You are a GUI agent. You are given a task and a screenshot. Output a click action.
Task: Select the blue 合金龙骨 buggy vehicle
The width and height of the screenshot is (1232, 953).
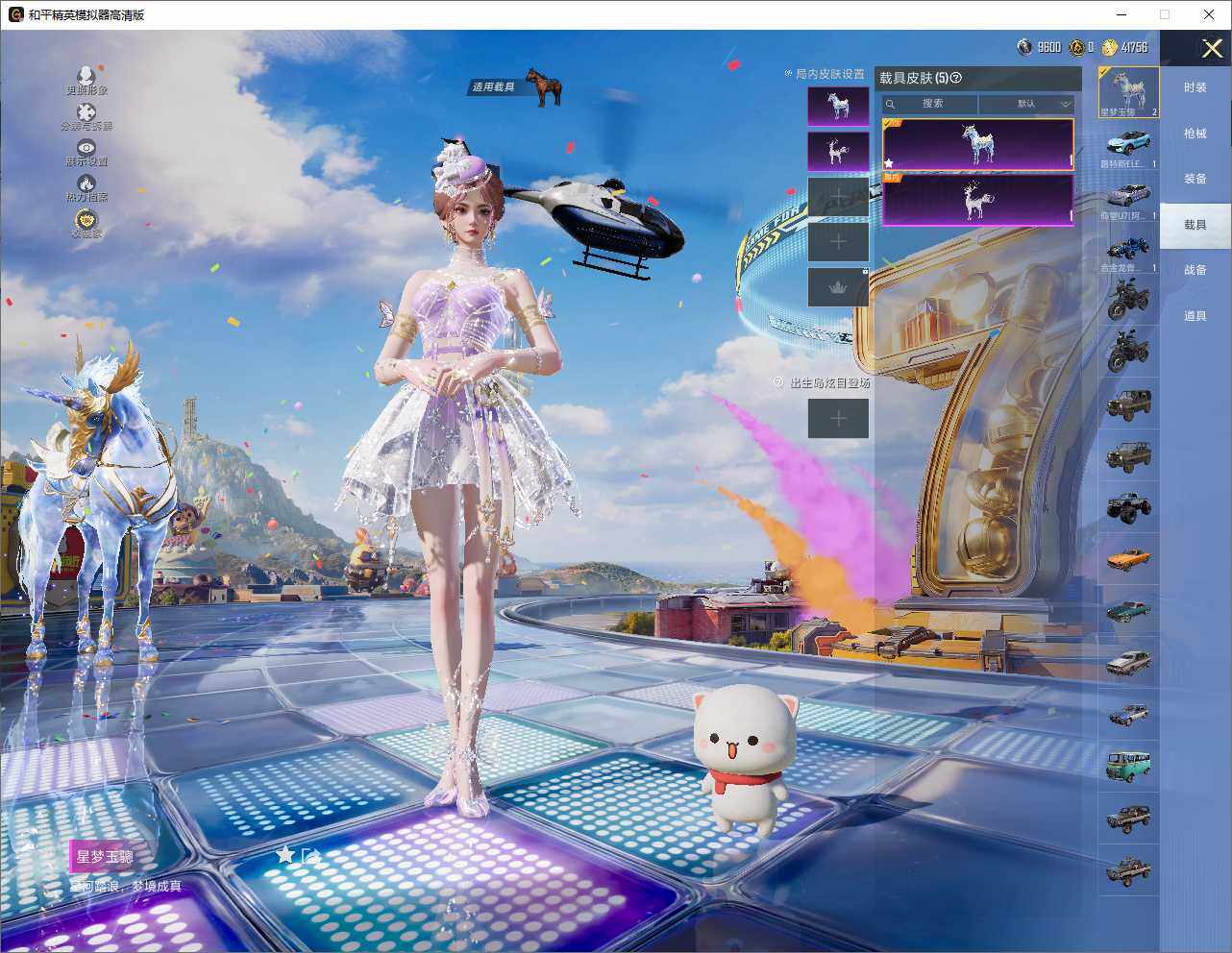coord(1128,250)
